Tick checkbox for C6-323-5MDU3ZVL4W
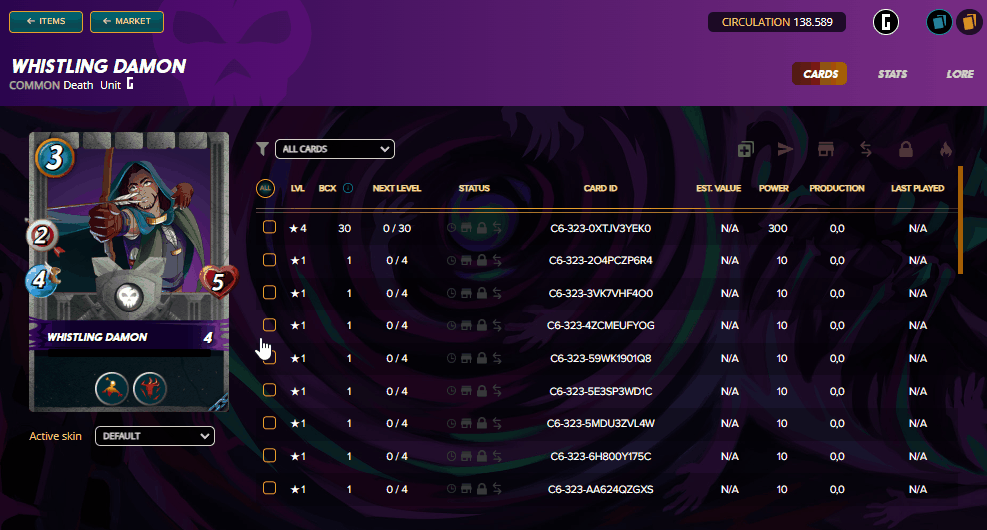 (x=269, y=422)
